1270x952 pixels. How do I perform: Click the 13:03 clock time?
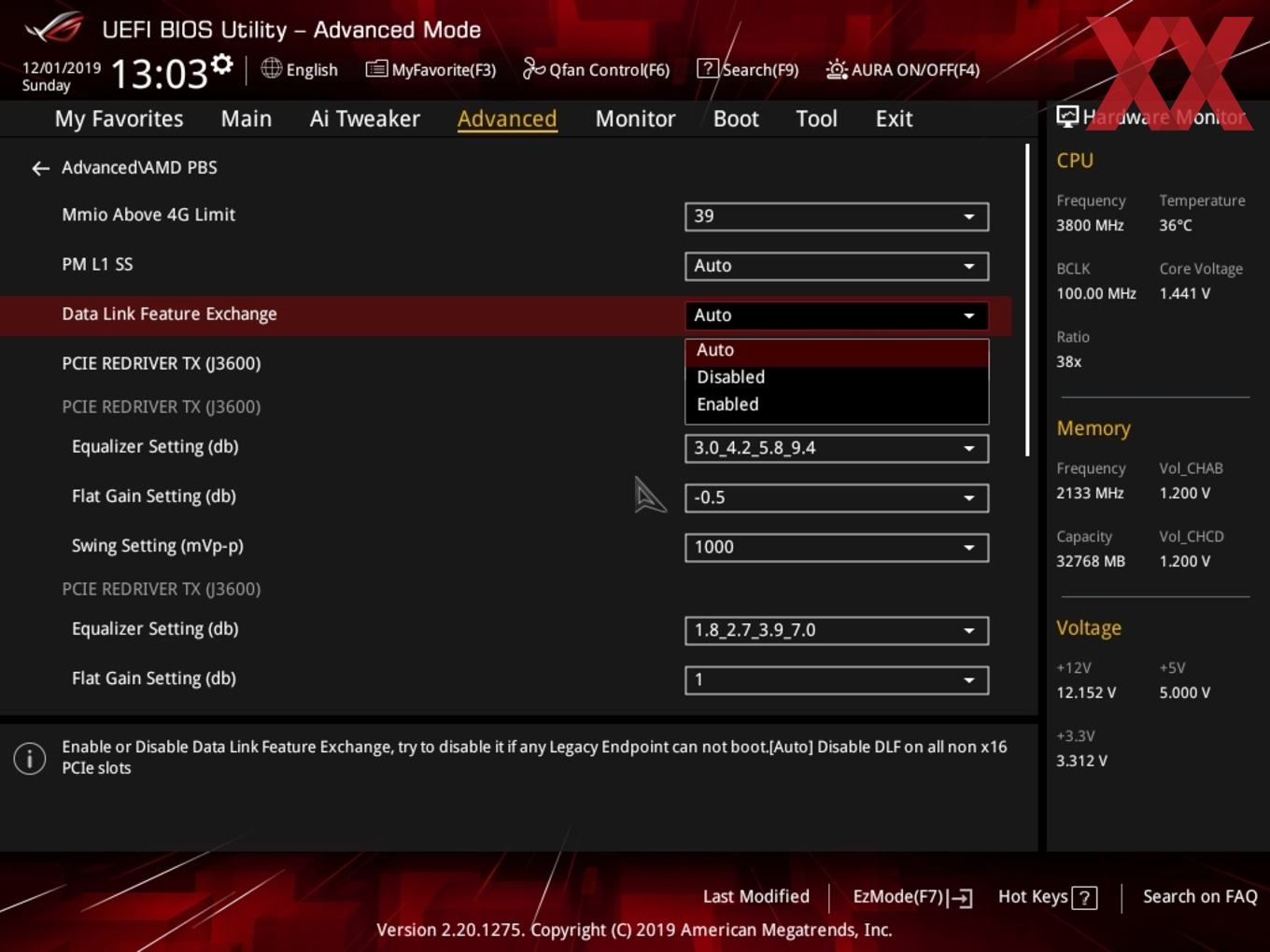159,74
